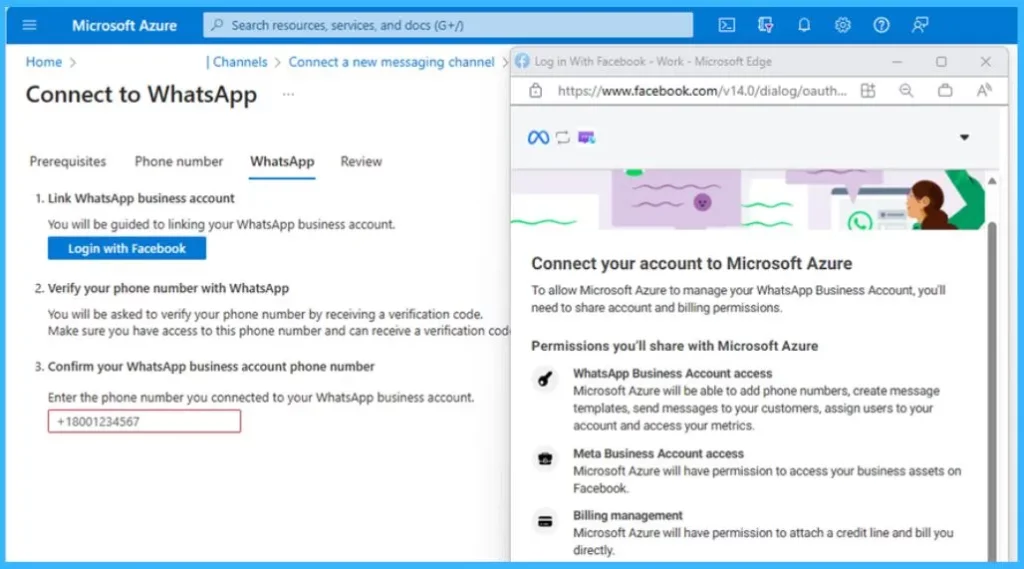Screen dimensions: 1024x569
Task: Open Azure portal settings gear
Action: point(842,25)
